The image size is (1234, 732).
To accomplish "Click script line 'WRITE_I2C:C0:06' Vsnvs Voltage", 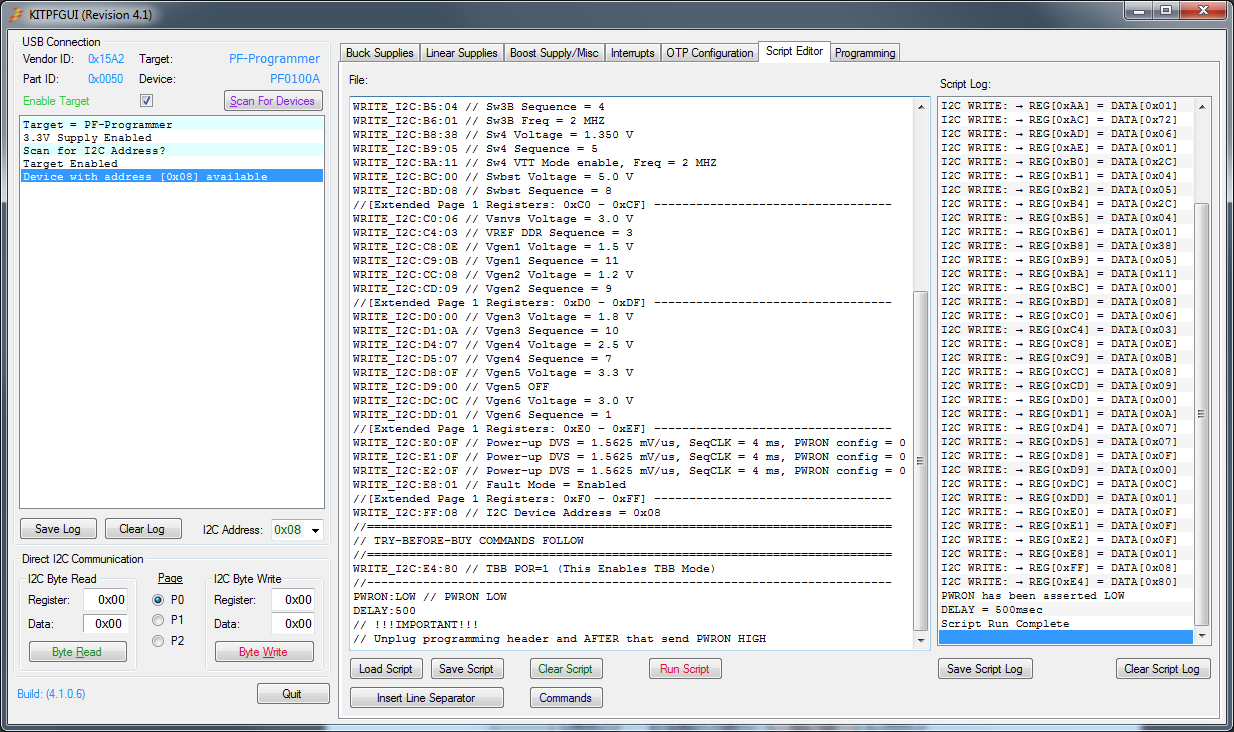I will [493, 219].
